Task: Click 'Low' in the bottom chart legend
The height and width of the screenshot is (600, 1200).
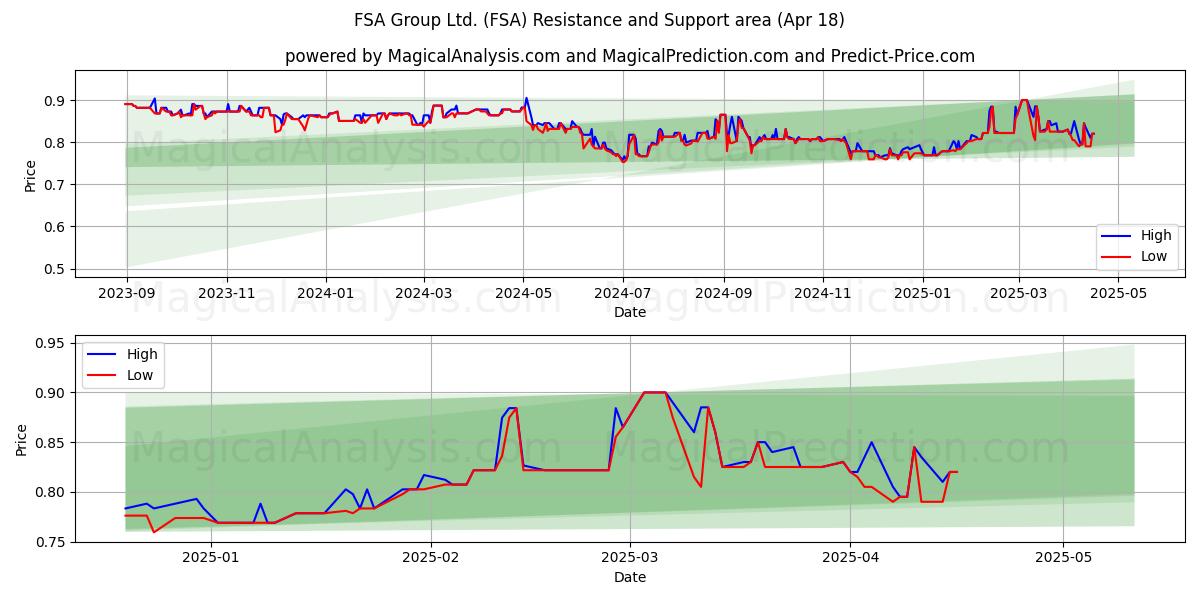Action: tap(141, 374)
